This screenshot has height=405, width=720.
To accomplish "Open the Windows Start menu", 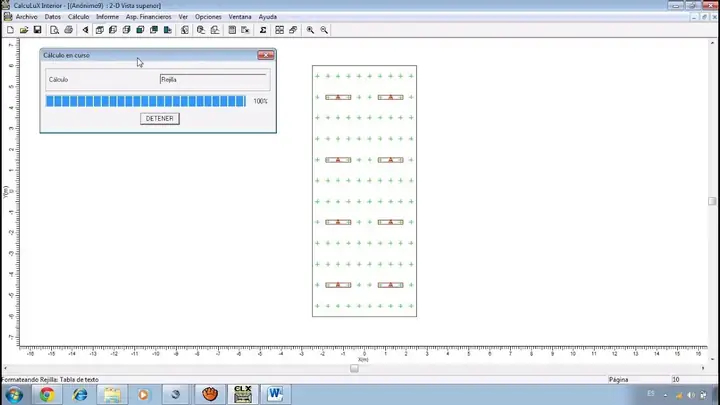I will pos(14,395).
